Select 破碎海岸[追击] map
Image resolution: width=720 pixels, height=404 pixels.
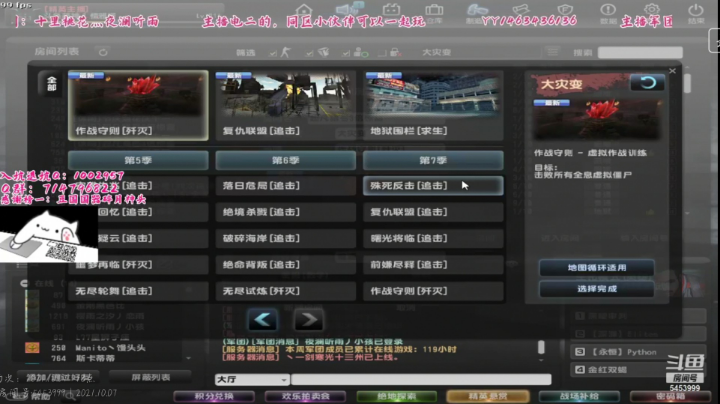286,238
